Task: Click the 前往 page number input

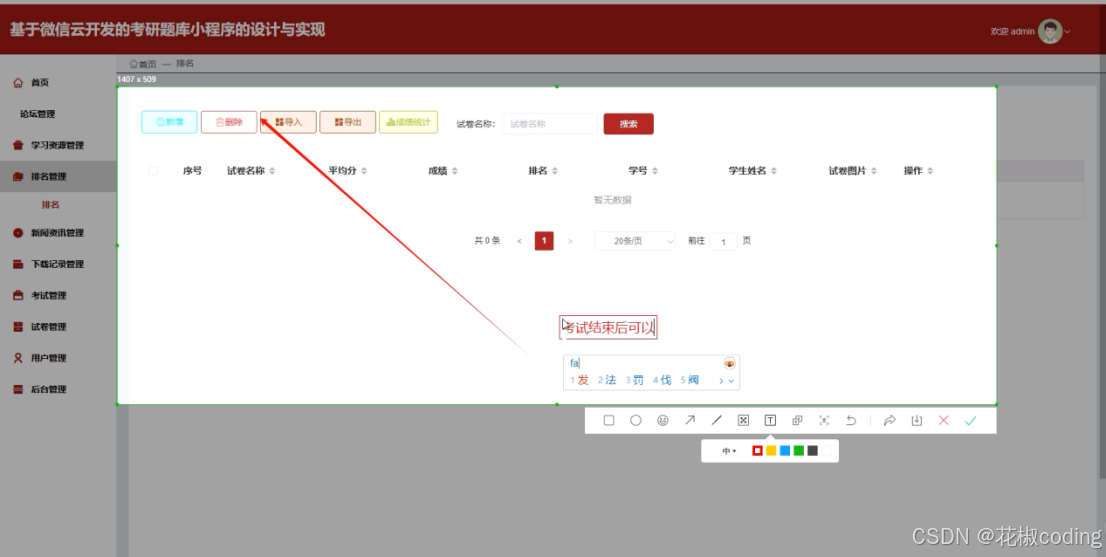Action: coord(723,241)
